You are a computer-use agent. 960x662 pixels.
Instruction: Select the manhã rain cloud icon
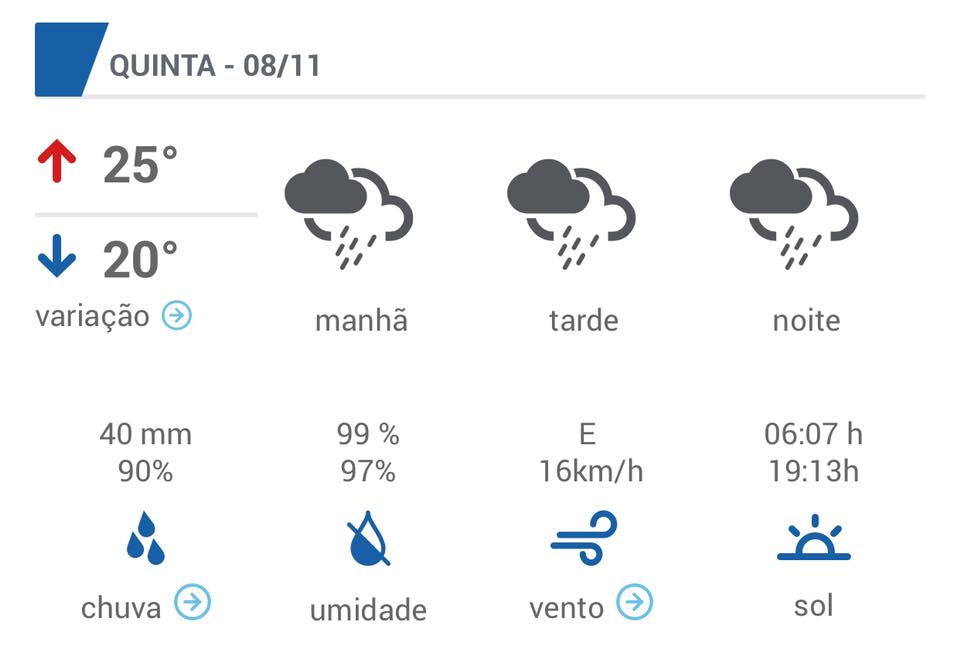point(348,214)
